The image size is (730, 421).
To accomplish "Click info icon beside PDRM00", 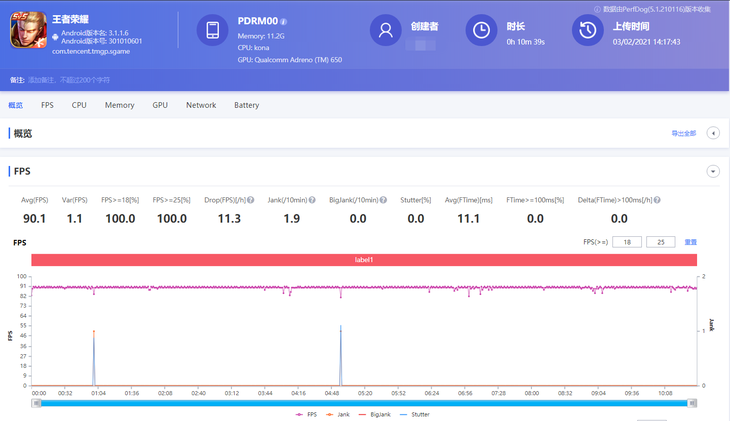I will pos(284,21).
